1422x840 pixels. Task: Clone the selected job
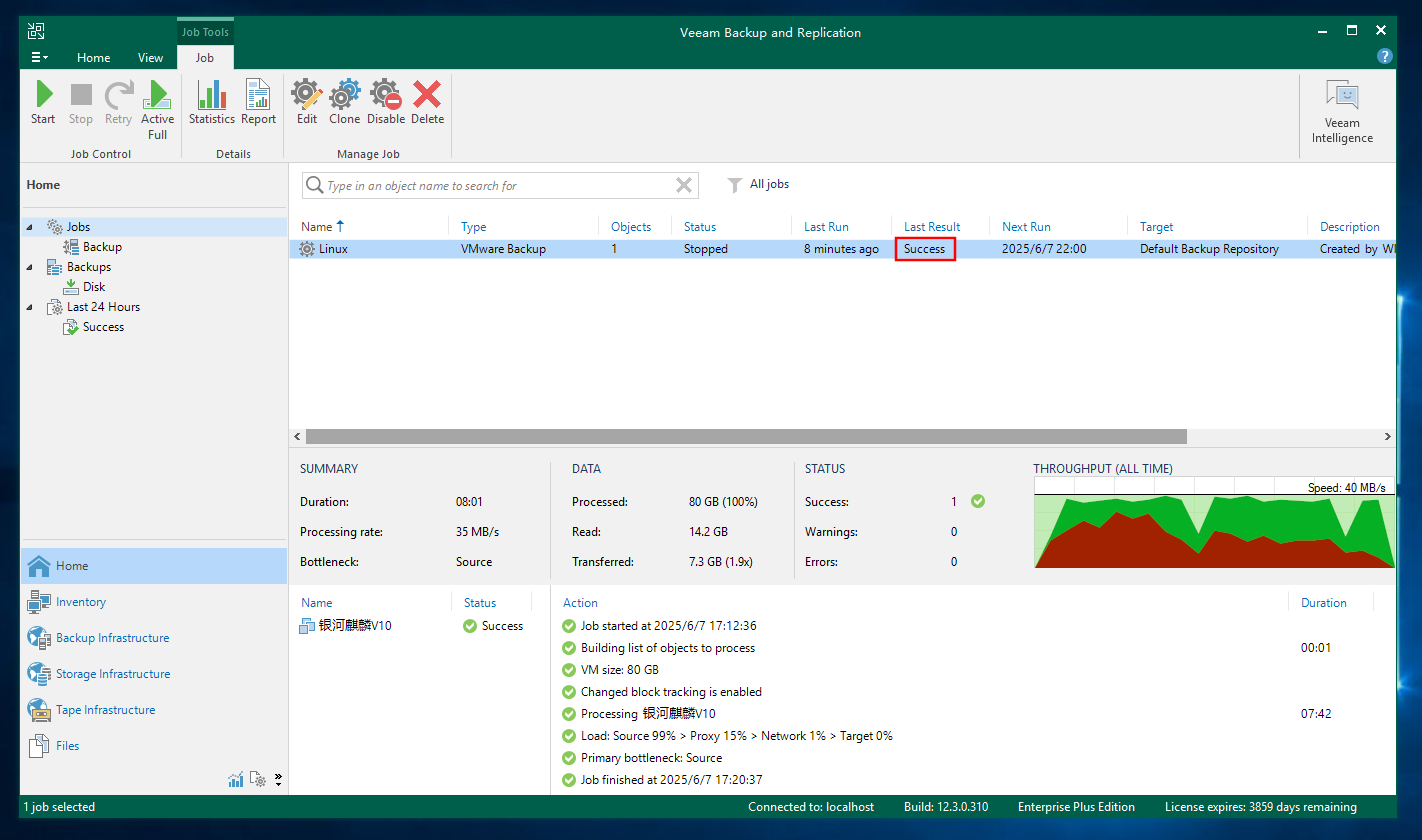345,103
